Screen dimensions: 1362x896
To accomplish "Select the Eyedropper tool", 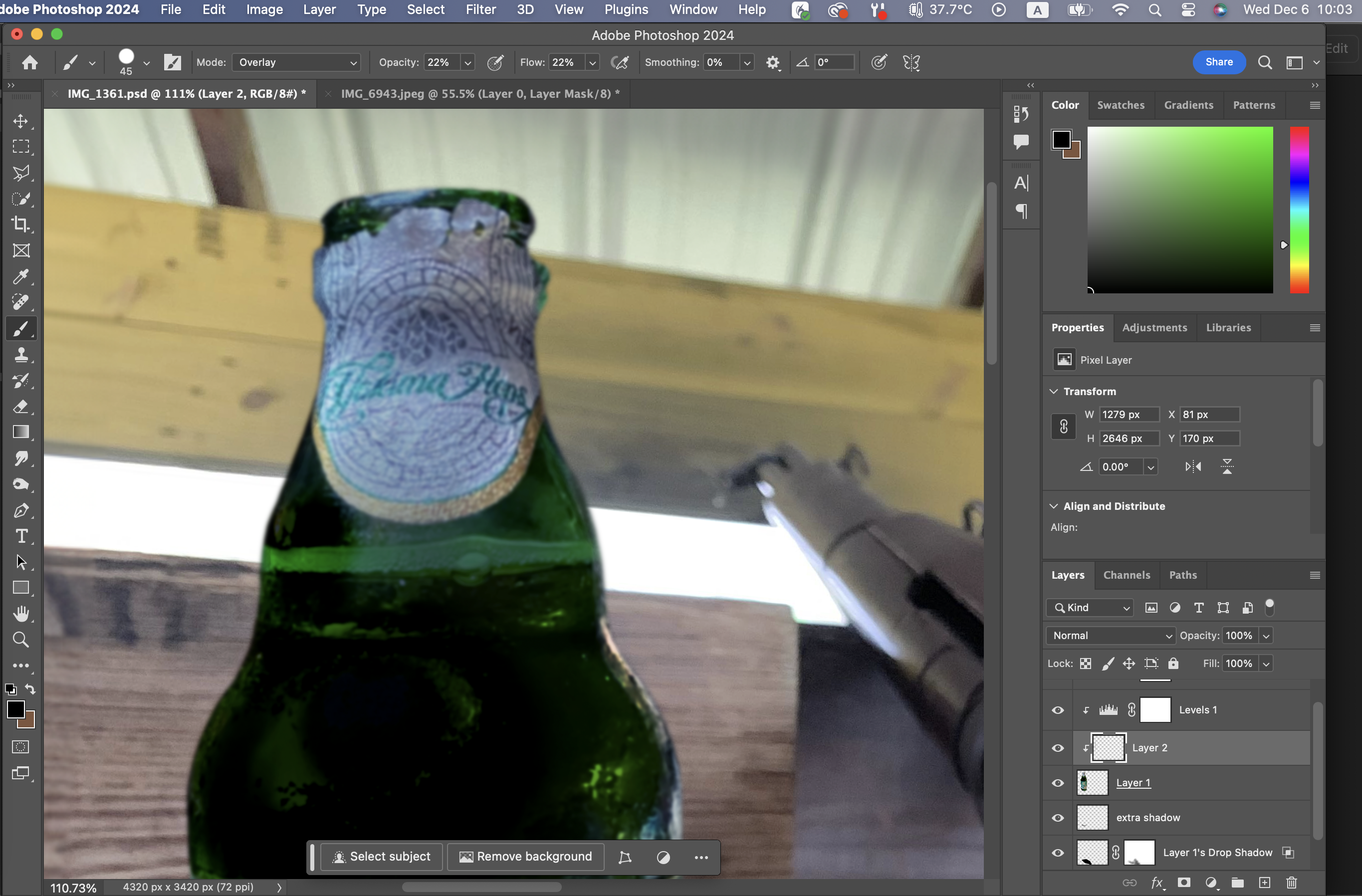I will (x=21, y=277).
